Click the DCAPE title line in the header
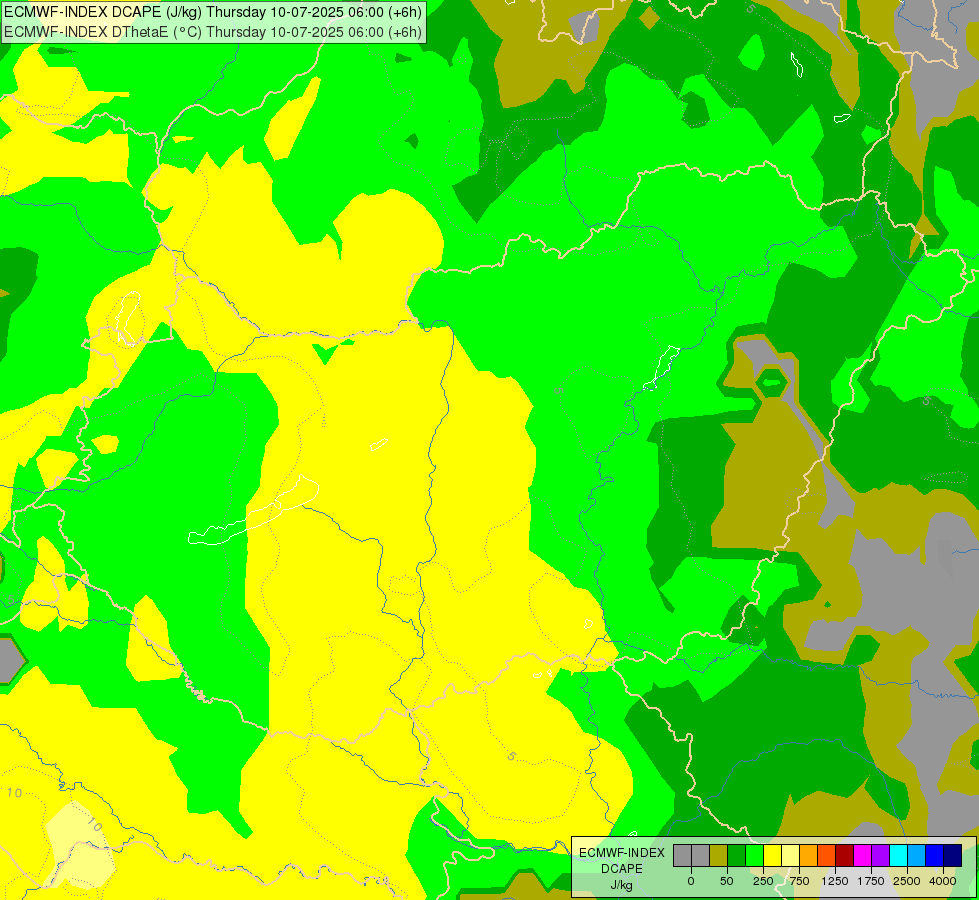979x900 pixels. click(213, 11)
